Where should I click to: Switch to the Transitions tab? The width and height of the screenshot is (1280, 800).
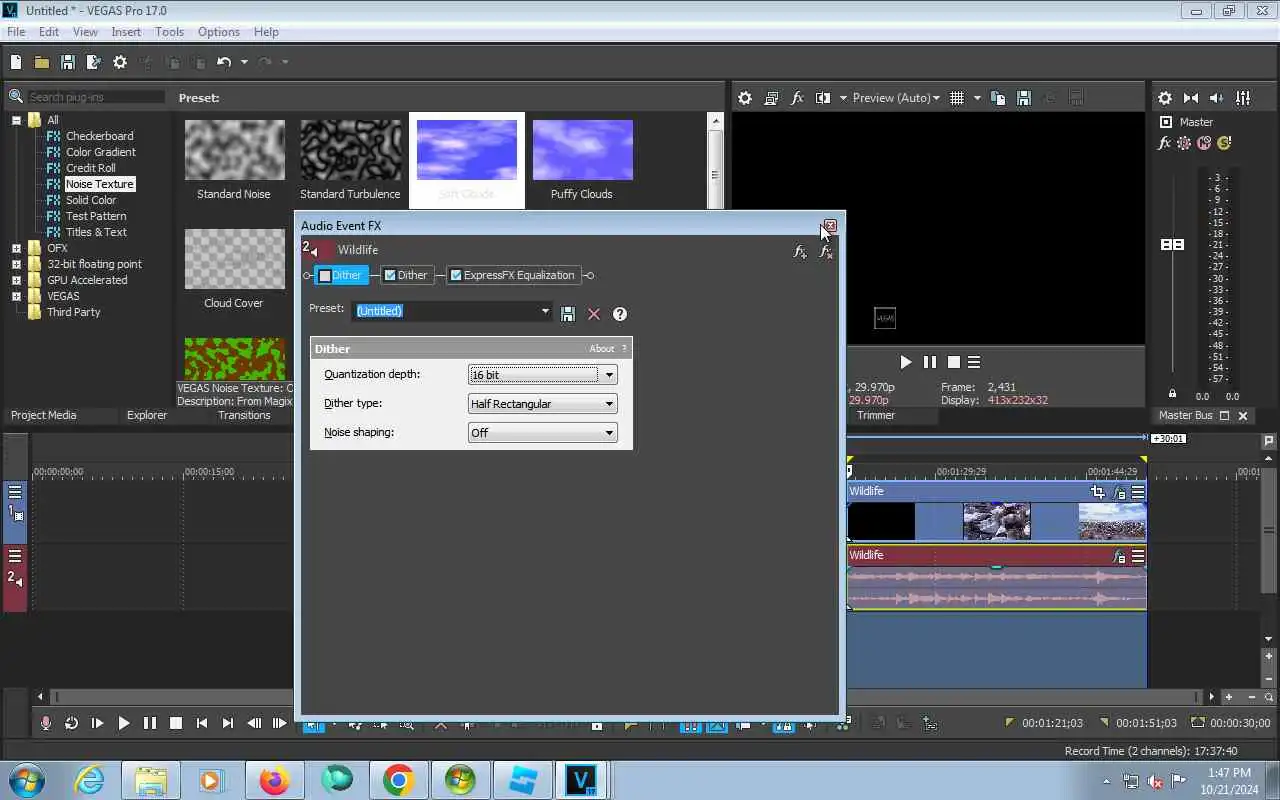[245, 415]
